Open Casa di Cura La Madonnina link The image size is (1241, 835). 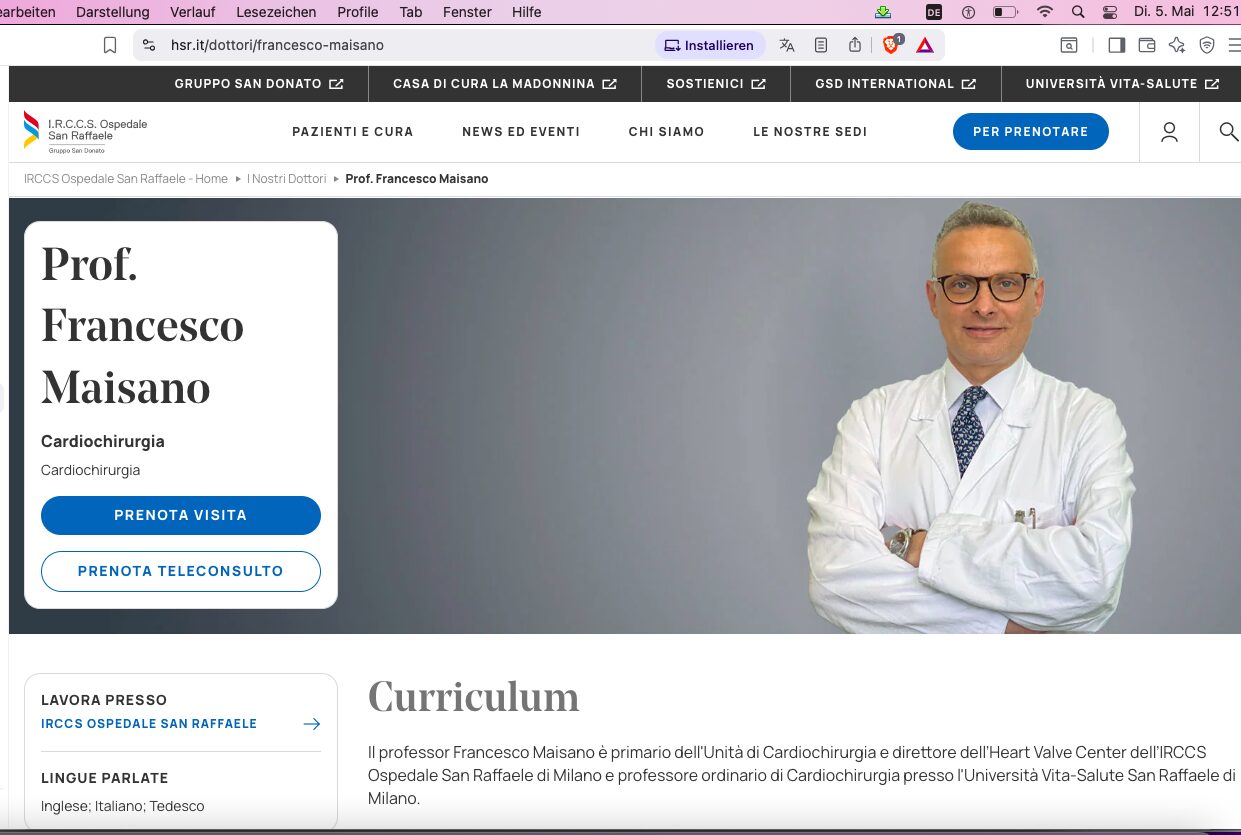point(504,84)
